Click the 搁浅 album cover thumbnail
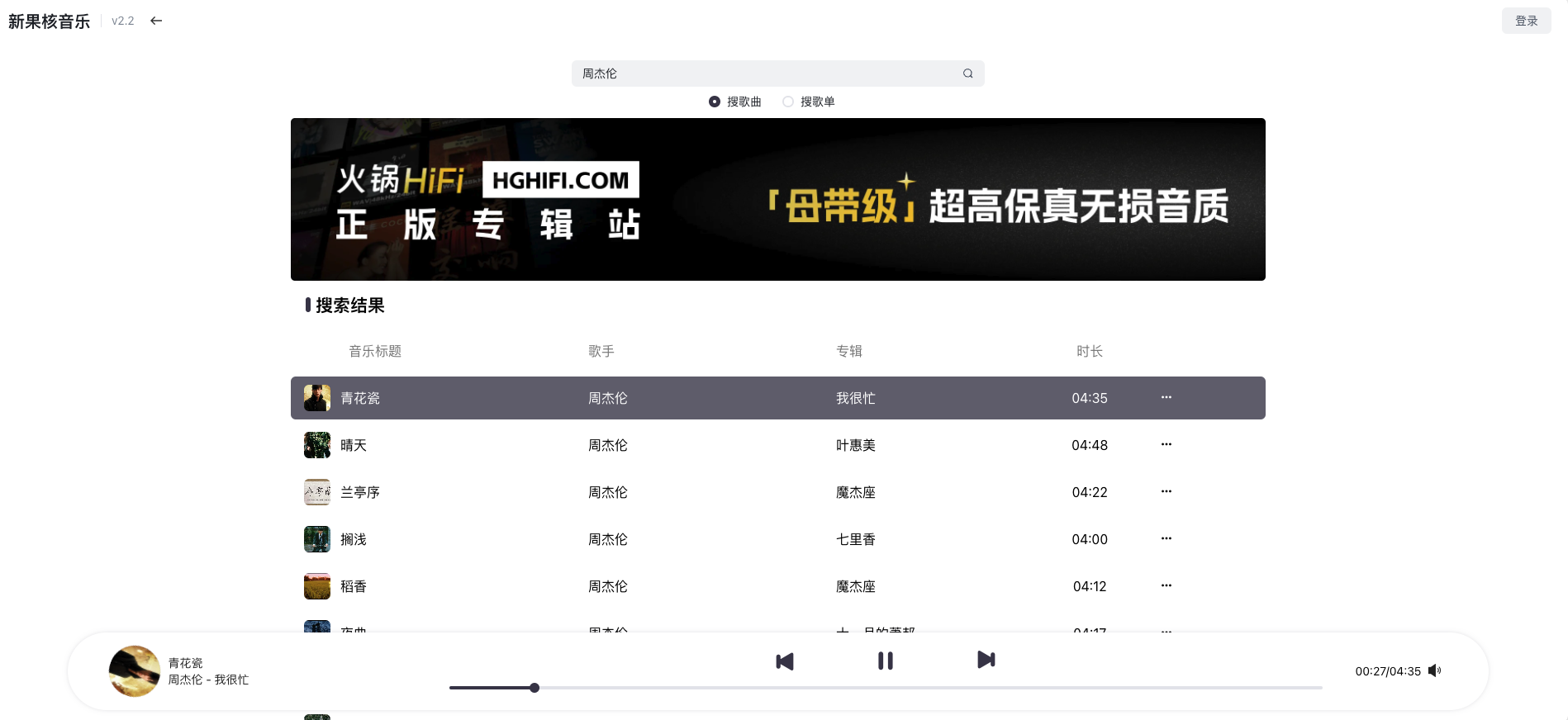 (317, 539)
